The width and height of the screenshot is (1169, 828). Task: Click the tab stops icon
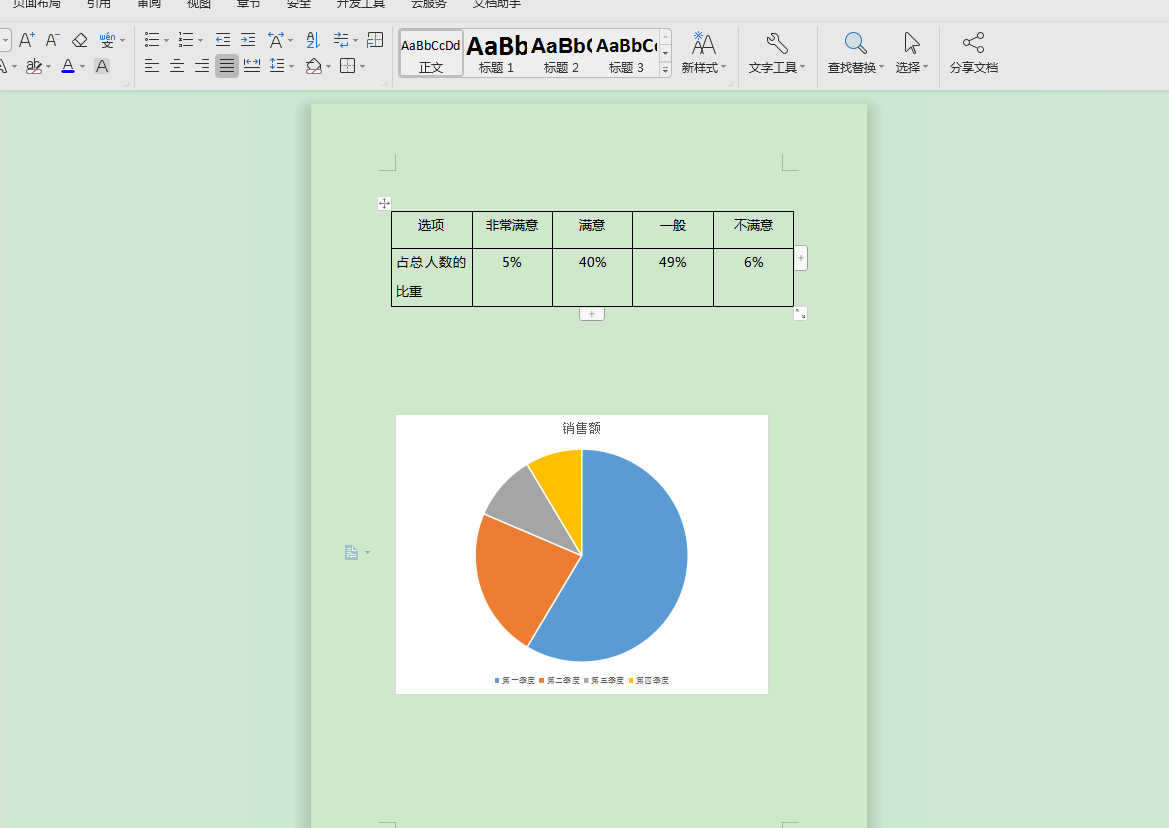pos(375,39)
